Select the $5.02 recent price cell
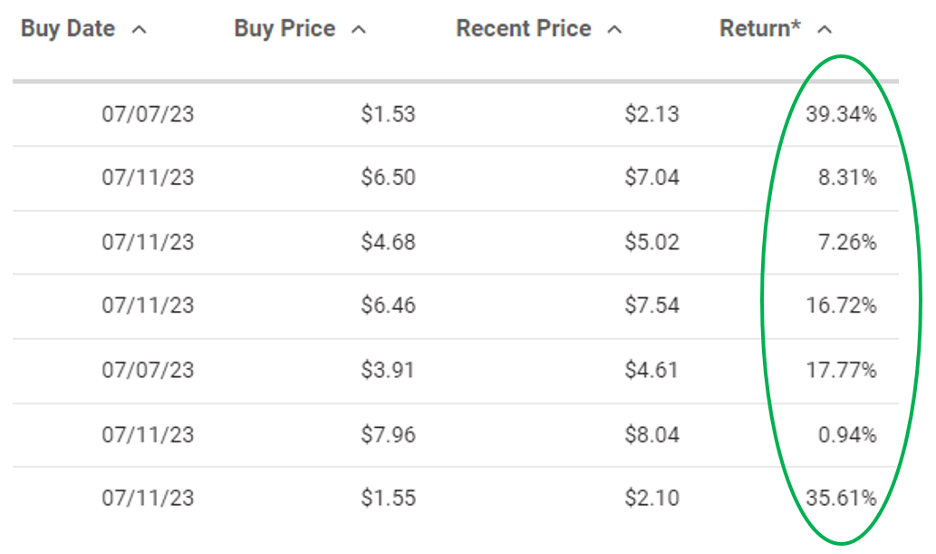 click(651, 242)
